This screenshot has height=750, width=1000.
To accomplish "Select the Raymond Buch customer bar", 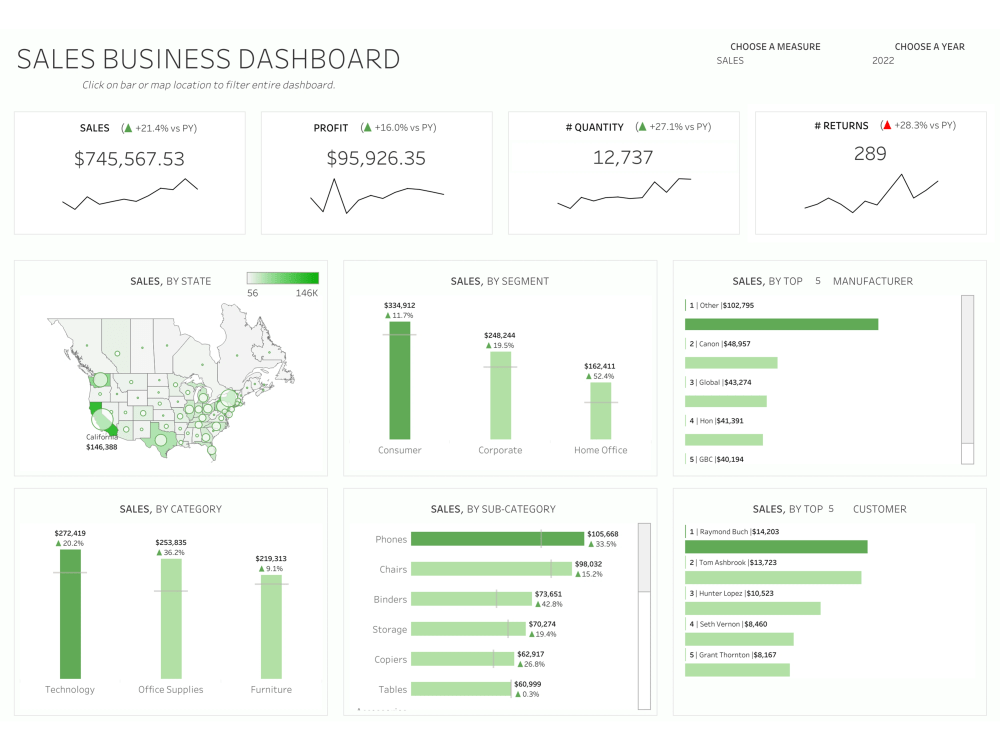I will (x=775, y=546).
